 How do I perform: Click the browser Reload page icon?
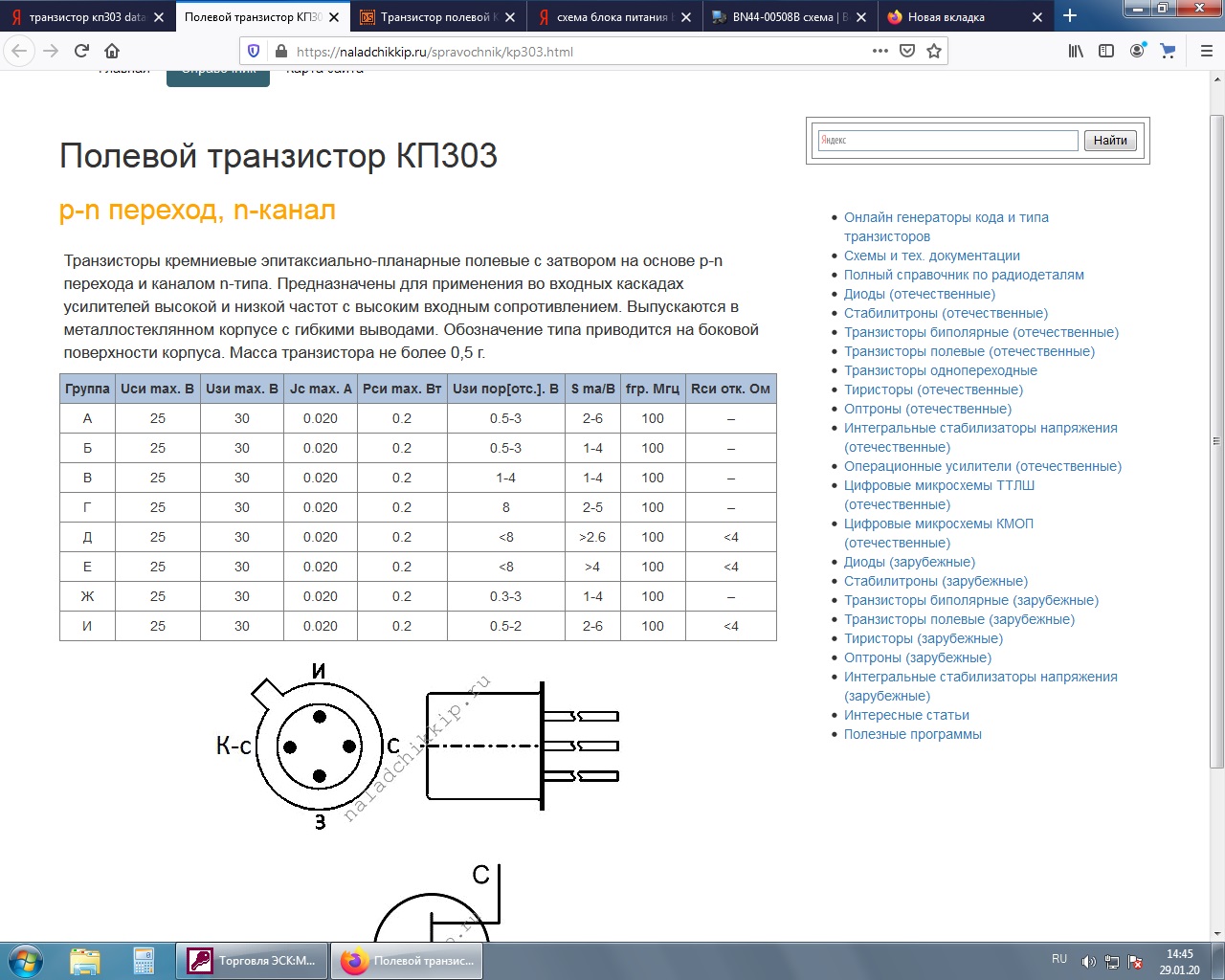[82, 52]
